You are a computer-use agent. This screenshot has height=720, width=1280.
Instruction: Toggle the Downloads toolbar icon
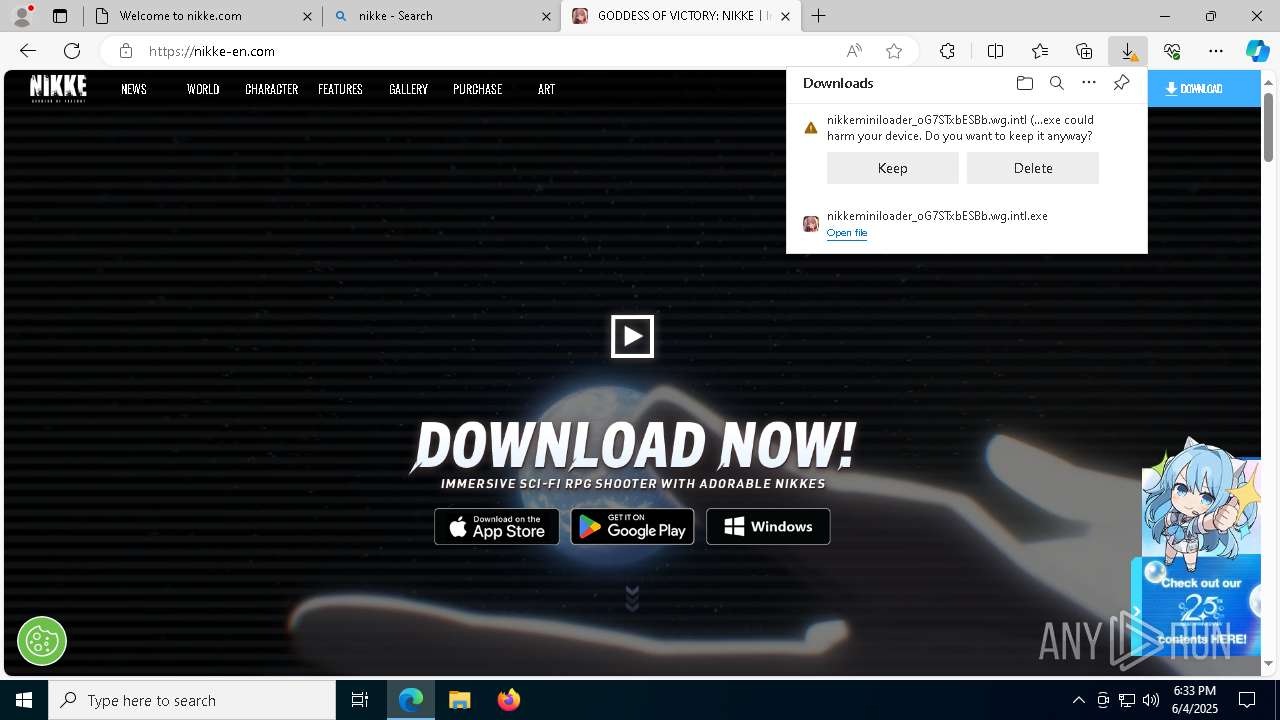[1128, 51]
